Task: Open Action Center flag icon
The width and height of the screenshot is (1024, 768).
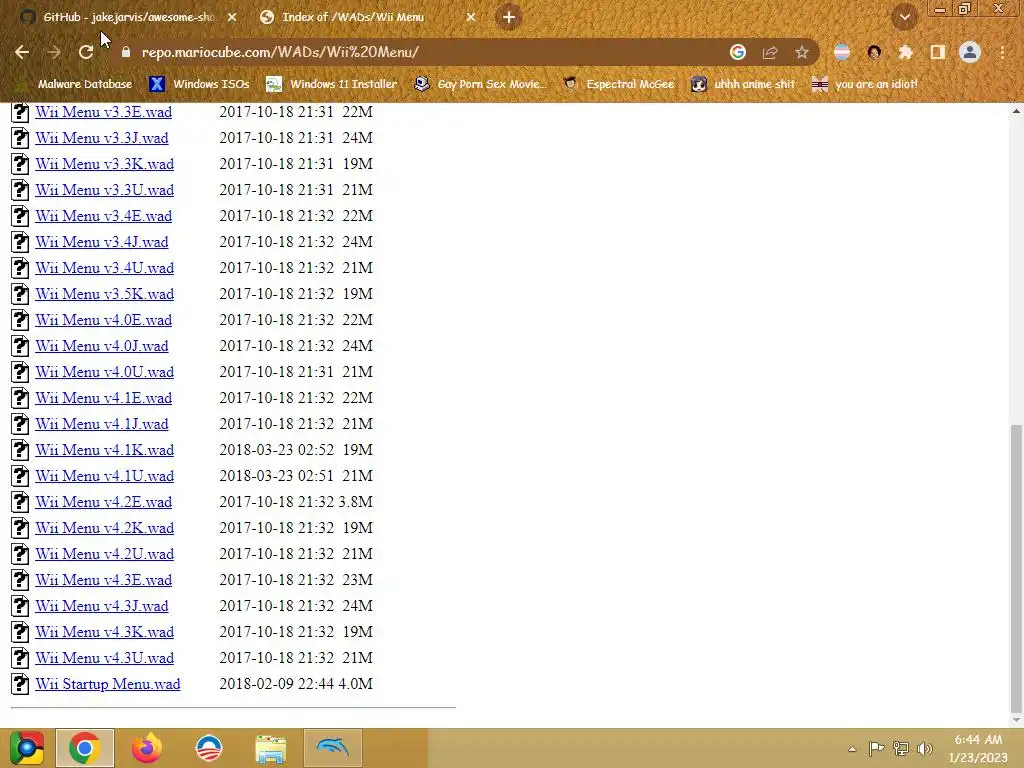Action: pyautogui.click(x=876, y=748)
